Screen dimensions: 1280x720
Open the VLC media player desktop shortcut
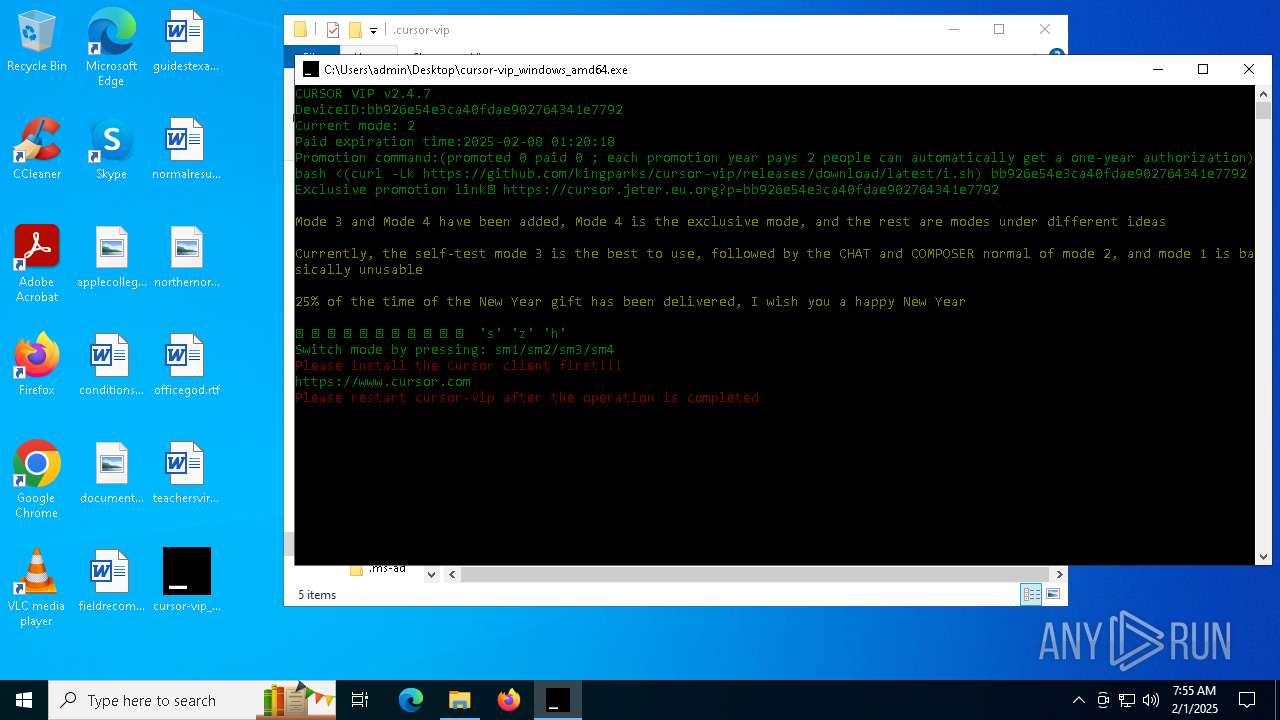(37, 588)
